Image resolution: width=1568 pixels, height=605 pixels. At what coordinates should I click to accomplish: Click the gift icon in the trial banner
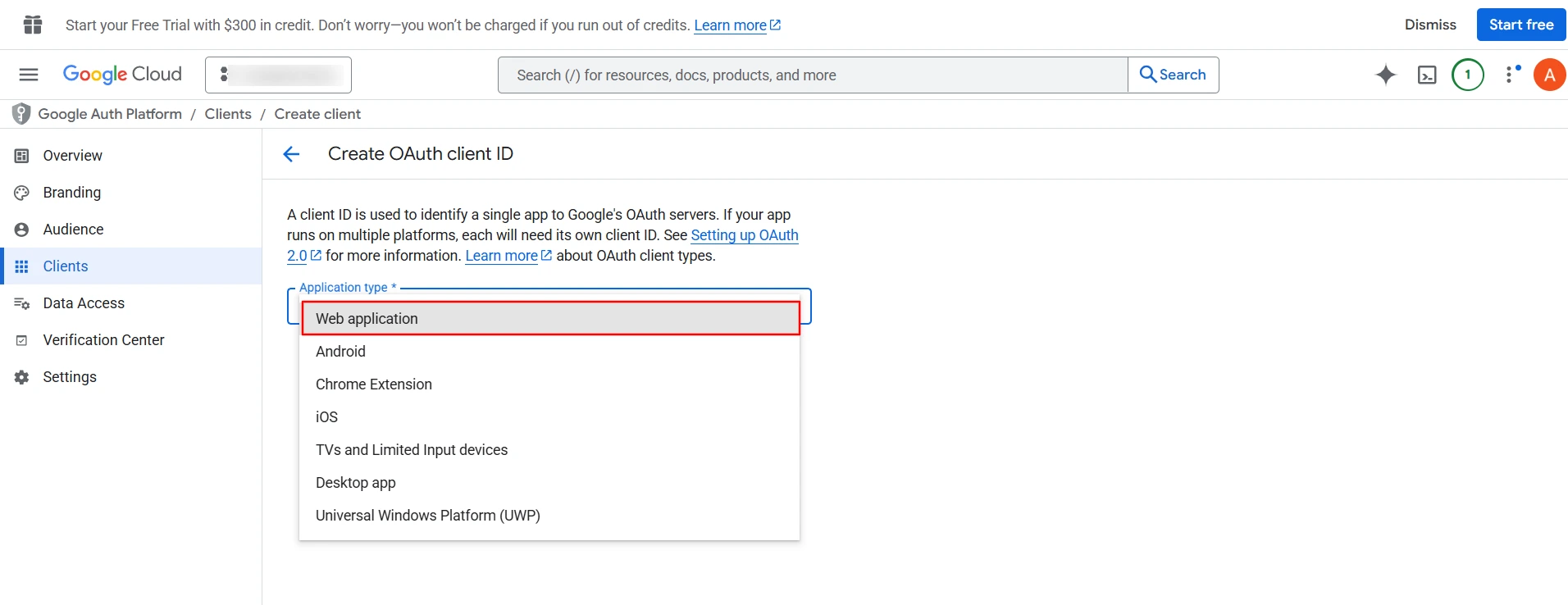[33, 25]
